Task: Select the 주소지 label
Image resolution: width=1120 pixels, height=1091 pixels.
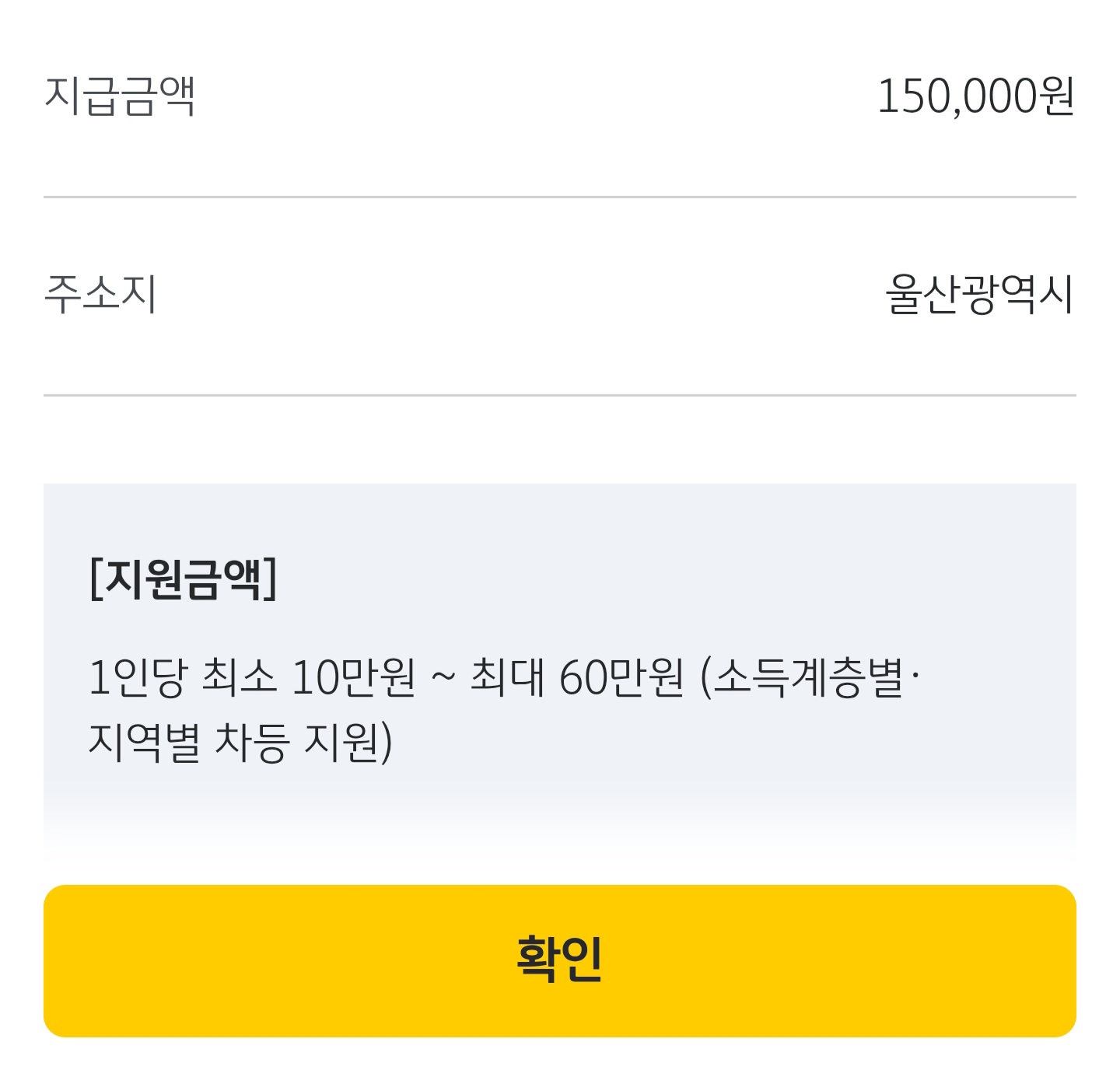Action: coord(101,294)
